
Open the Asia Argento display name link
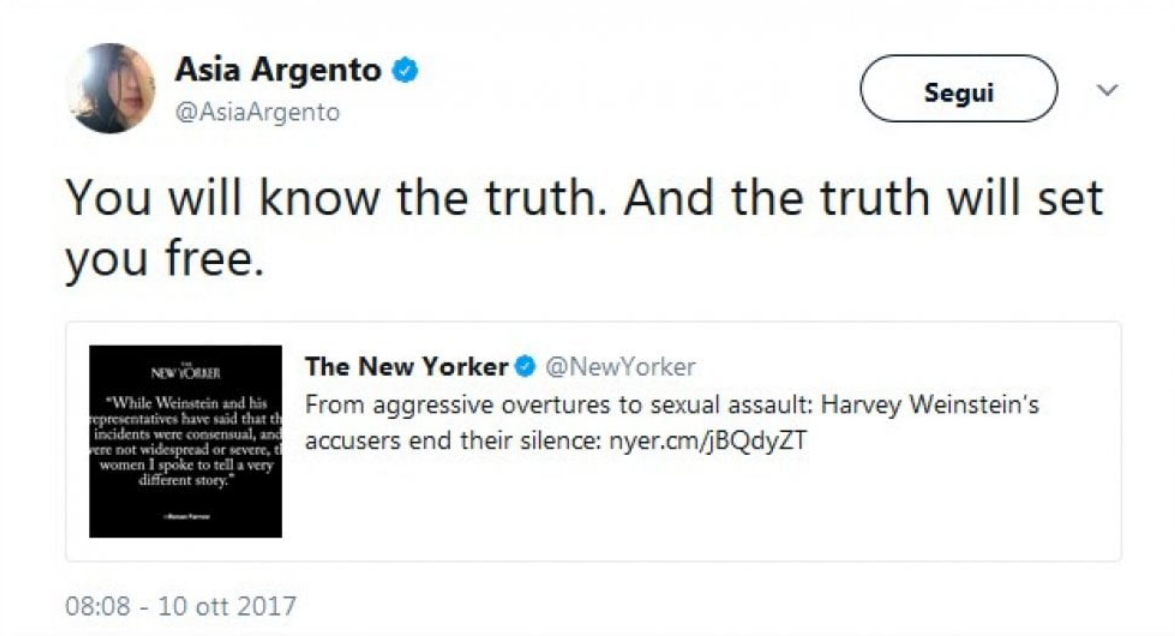(x=278, y=70)
